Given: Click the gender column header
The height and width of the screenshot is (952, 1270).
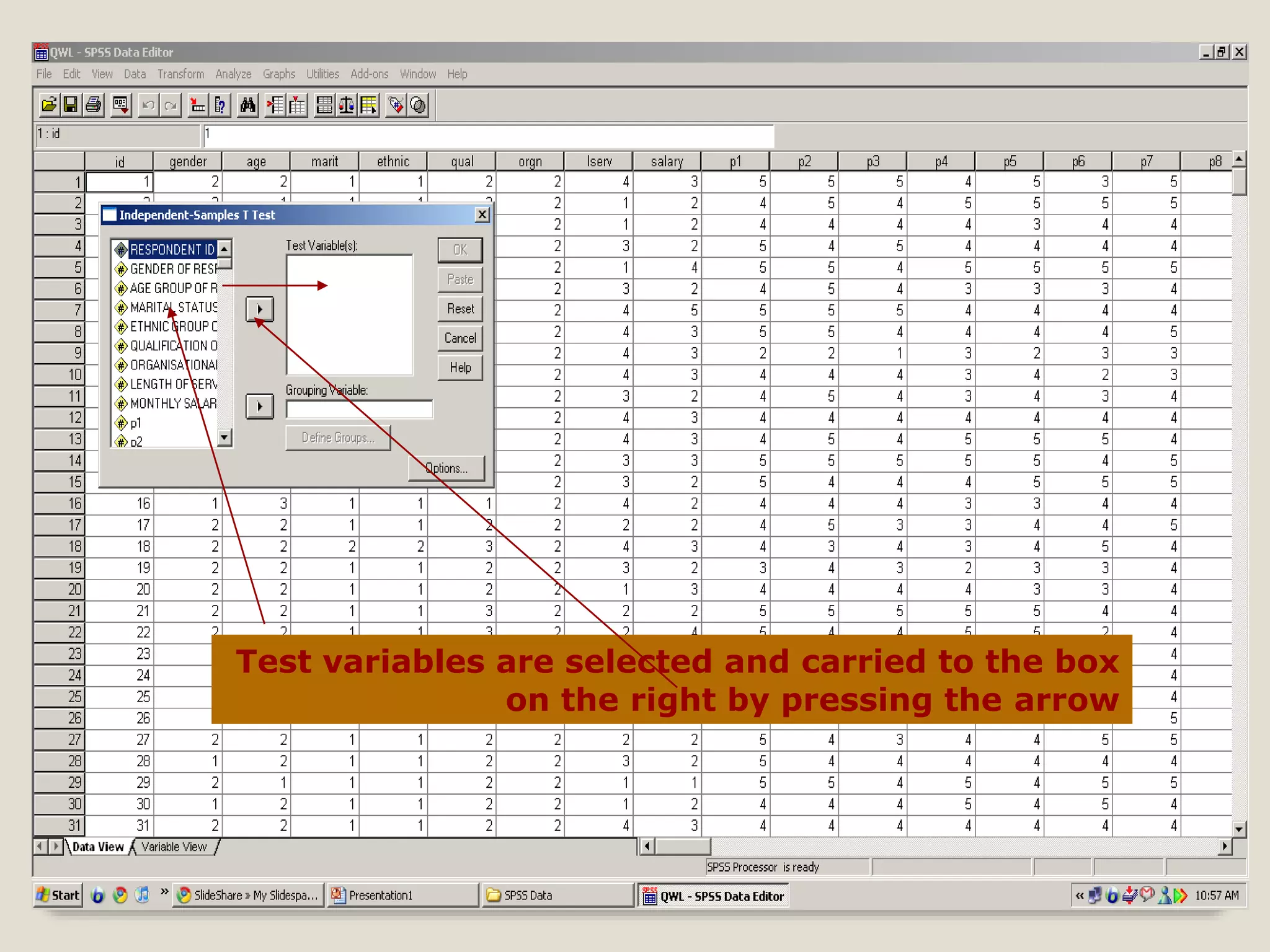Looking at the screenshot, I should click(188, 161).
